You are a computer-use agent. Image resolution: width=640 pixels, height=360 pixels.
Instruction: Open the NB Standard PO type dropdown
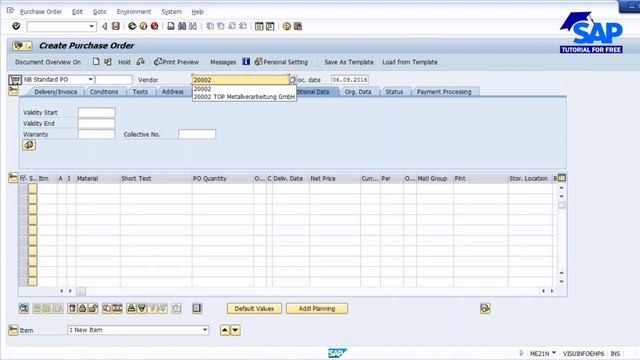(x=90, y=80)
